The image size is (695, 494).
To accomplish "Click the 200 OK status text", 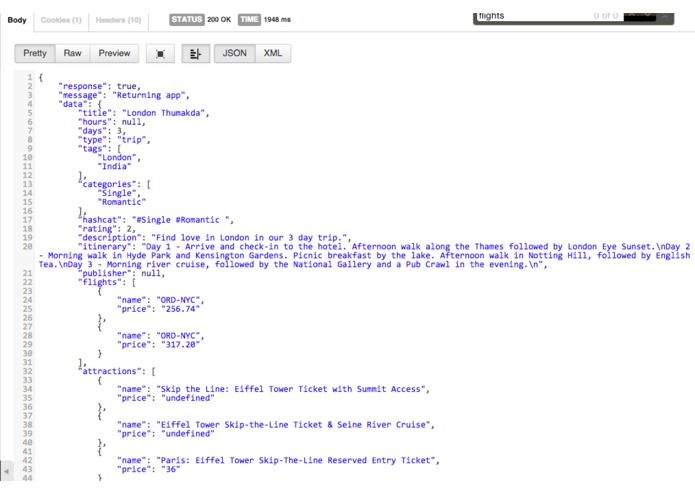I will (x=219, y=19).
